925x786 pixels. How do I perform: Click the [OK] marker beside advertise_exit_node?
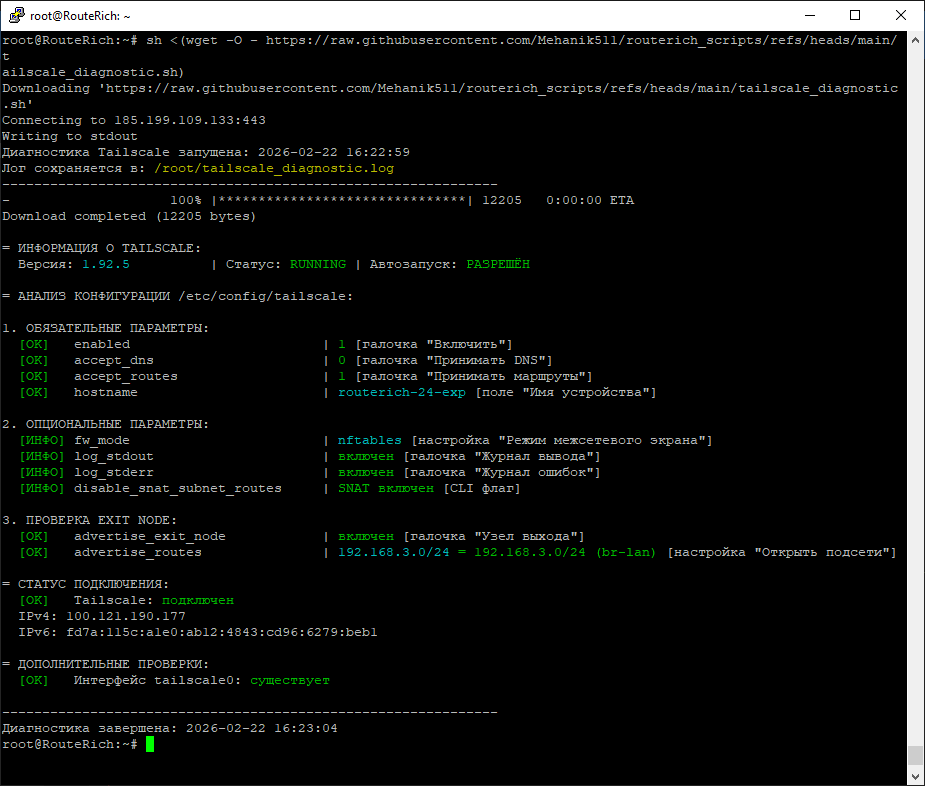pyautogui.click(x=34, y=536)
